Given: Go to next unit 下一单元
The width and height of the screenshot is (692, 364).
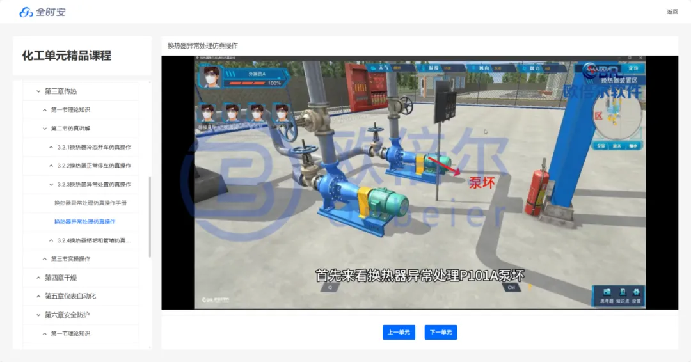Looking at the screenshot, I should click(440, 332).
